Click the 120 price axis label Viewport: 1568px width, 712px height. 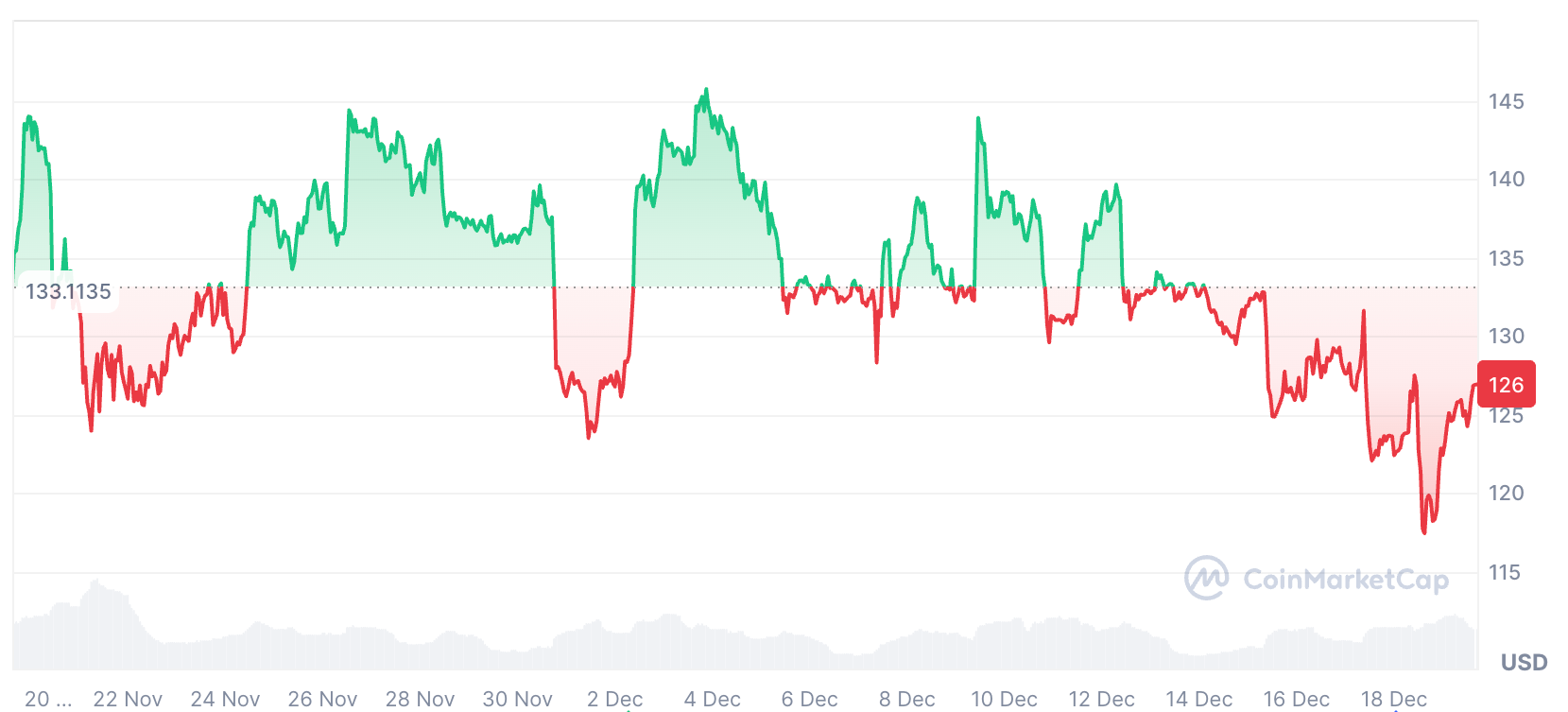click(1506, 493)
